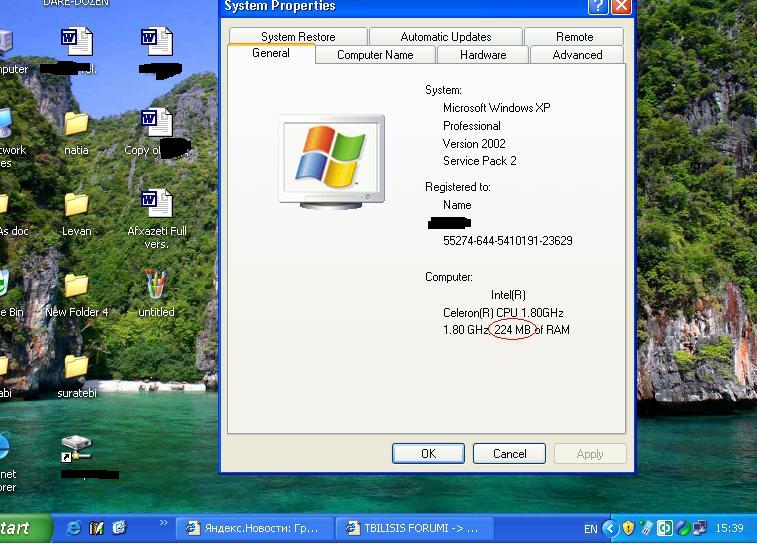This screenshot has width=757, height=544.
Task: Click the EN language indicator
Action: click(x=590, y=529)
